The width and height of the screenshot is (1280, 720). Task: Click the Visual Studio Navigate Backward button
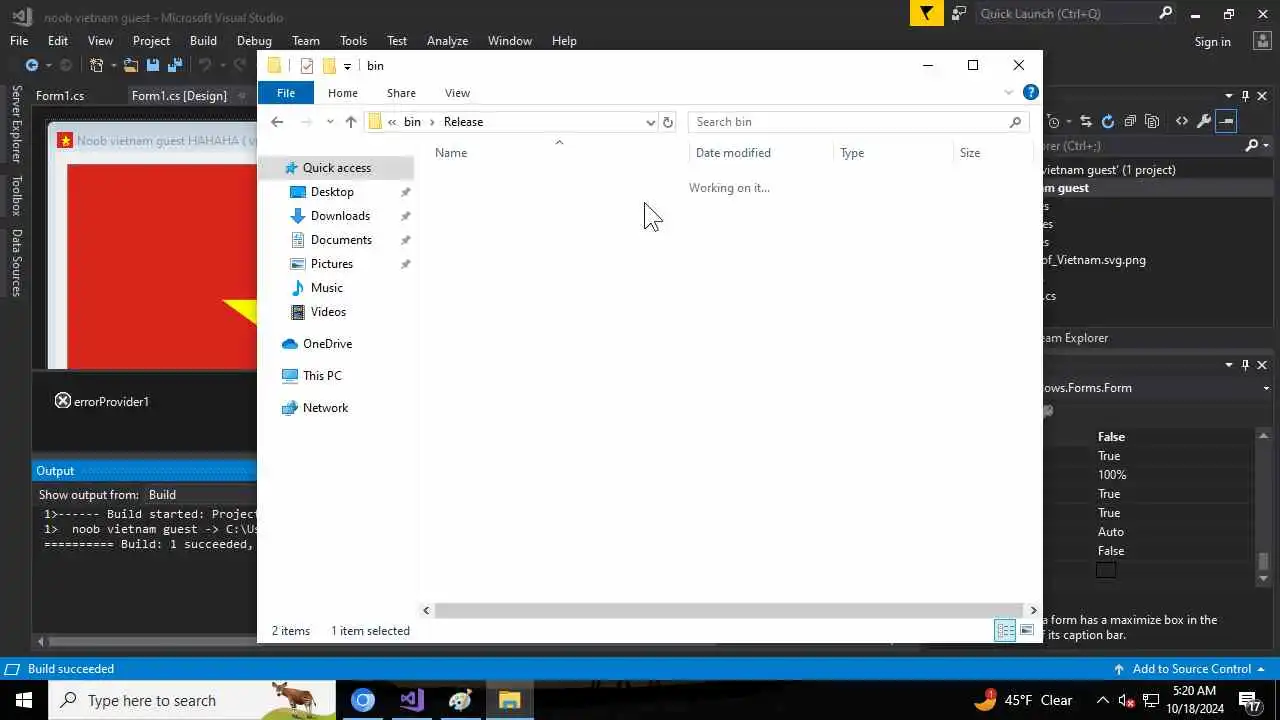(32, 65)
